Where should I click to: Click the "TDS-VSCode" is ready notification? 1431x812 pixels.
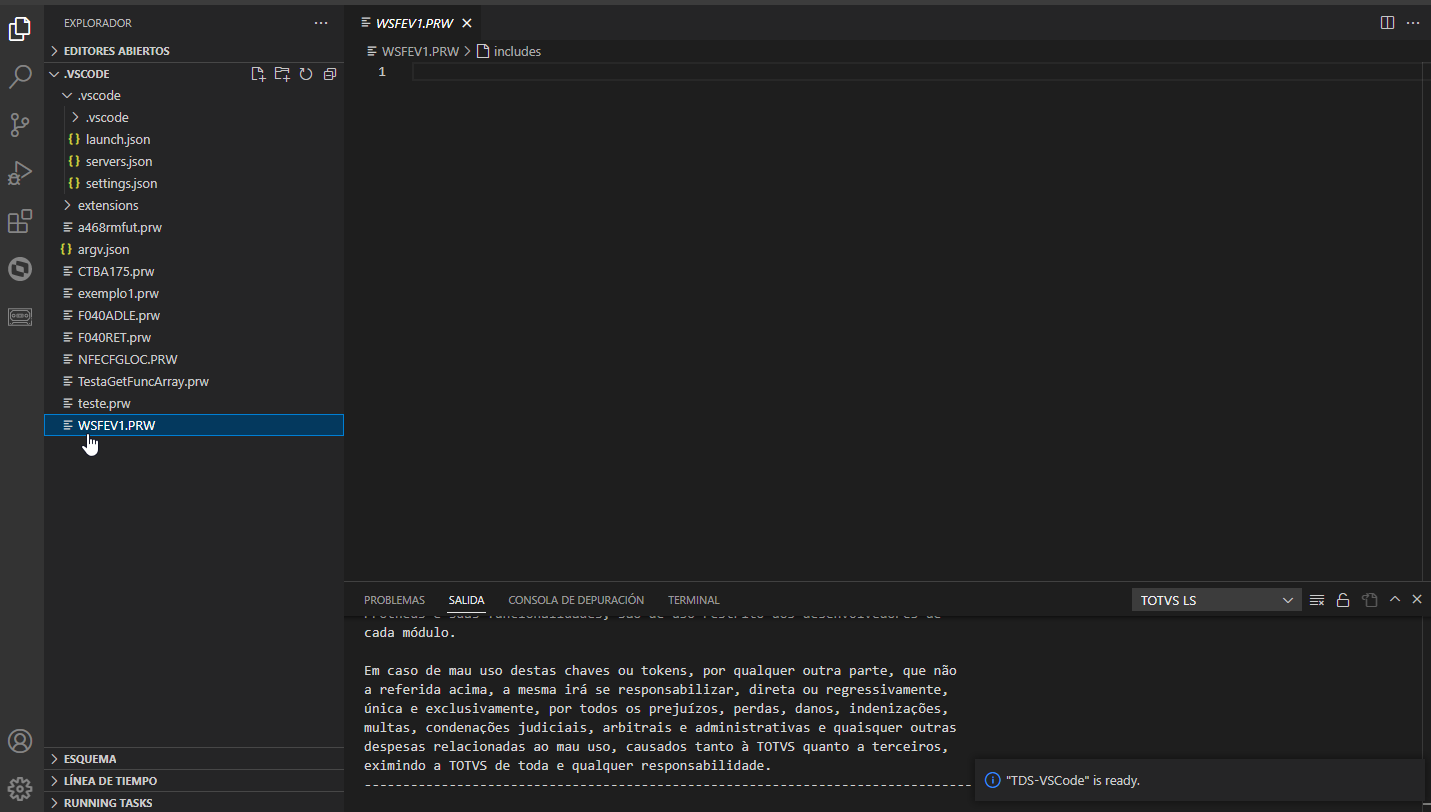[1198, 780]
